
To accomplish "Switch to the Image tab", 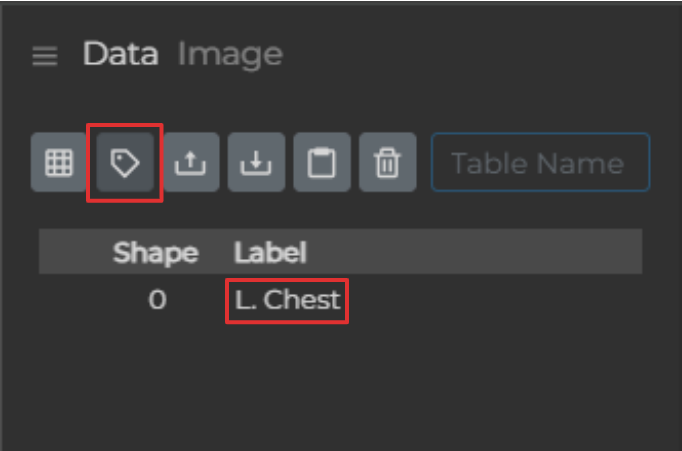I will (229, 54).
